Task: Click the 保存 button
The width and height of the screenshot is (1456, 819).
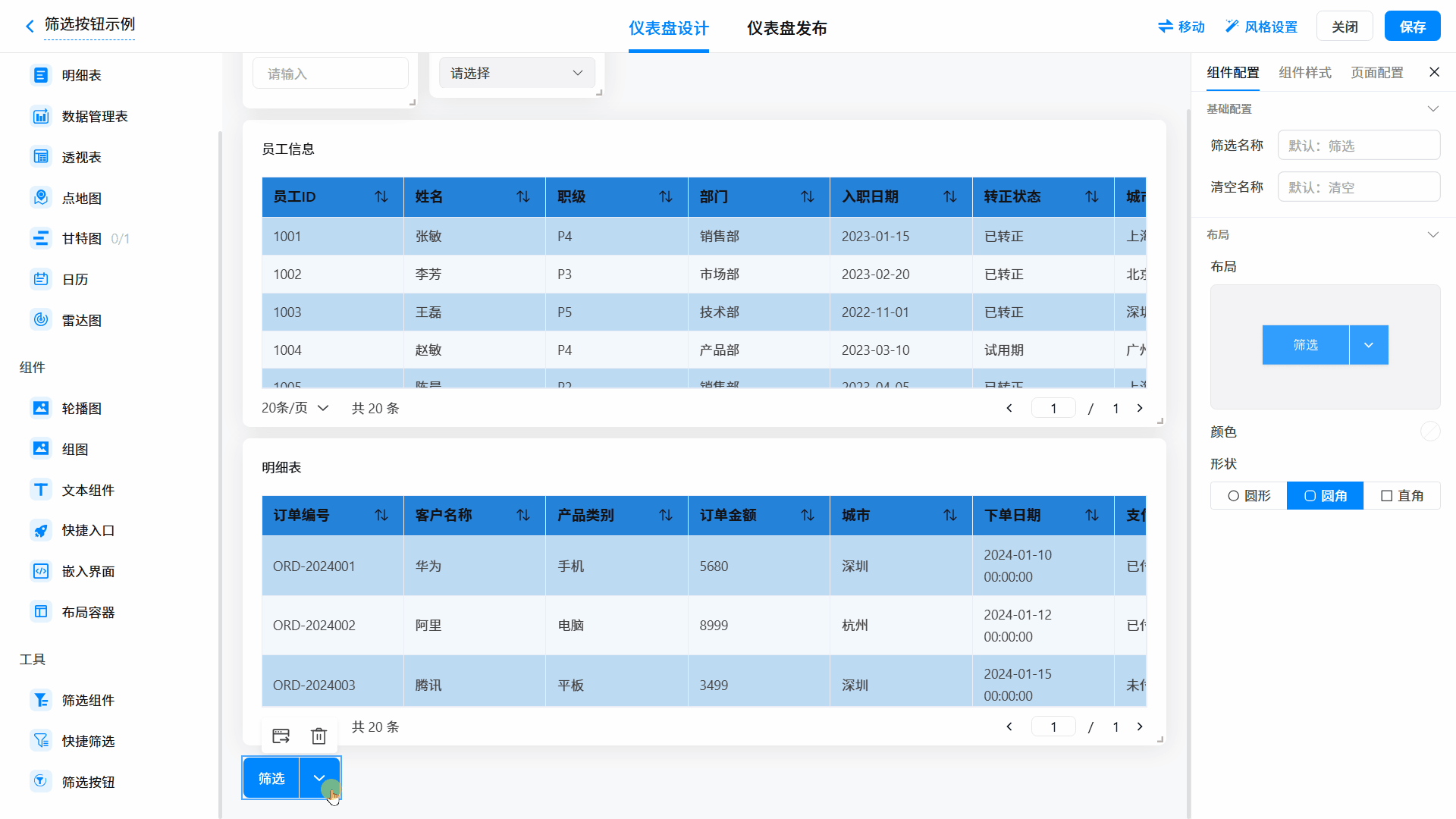Action: (x=1413, y=27)
